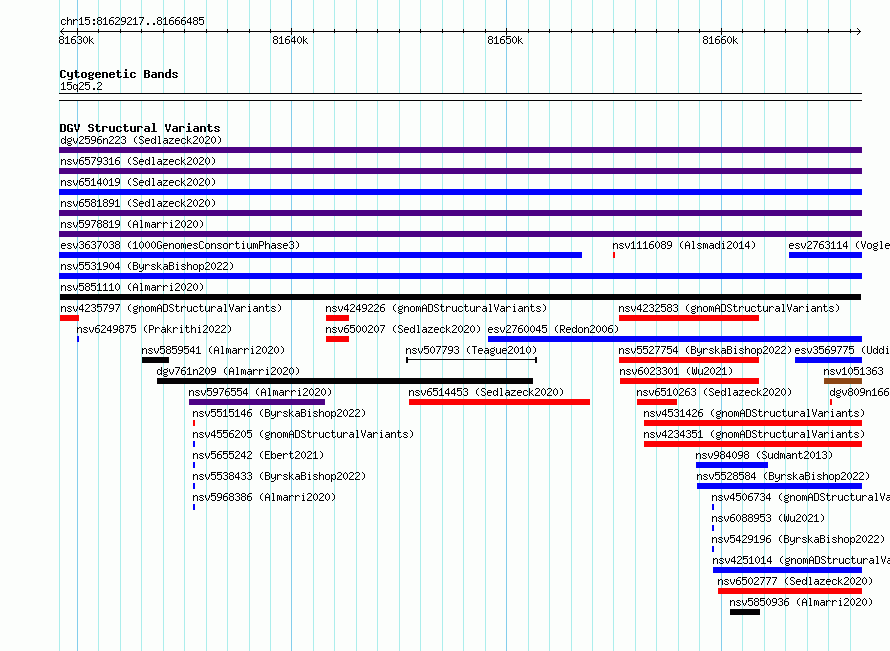Click nsv5515146 (ByrskaBishop2022) label
The image size is (890, 651).
(279, 413)
